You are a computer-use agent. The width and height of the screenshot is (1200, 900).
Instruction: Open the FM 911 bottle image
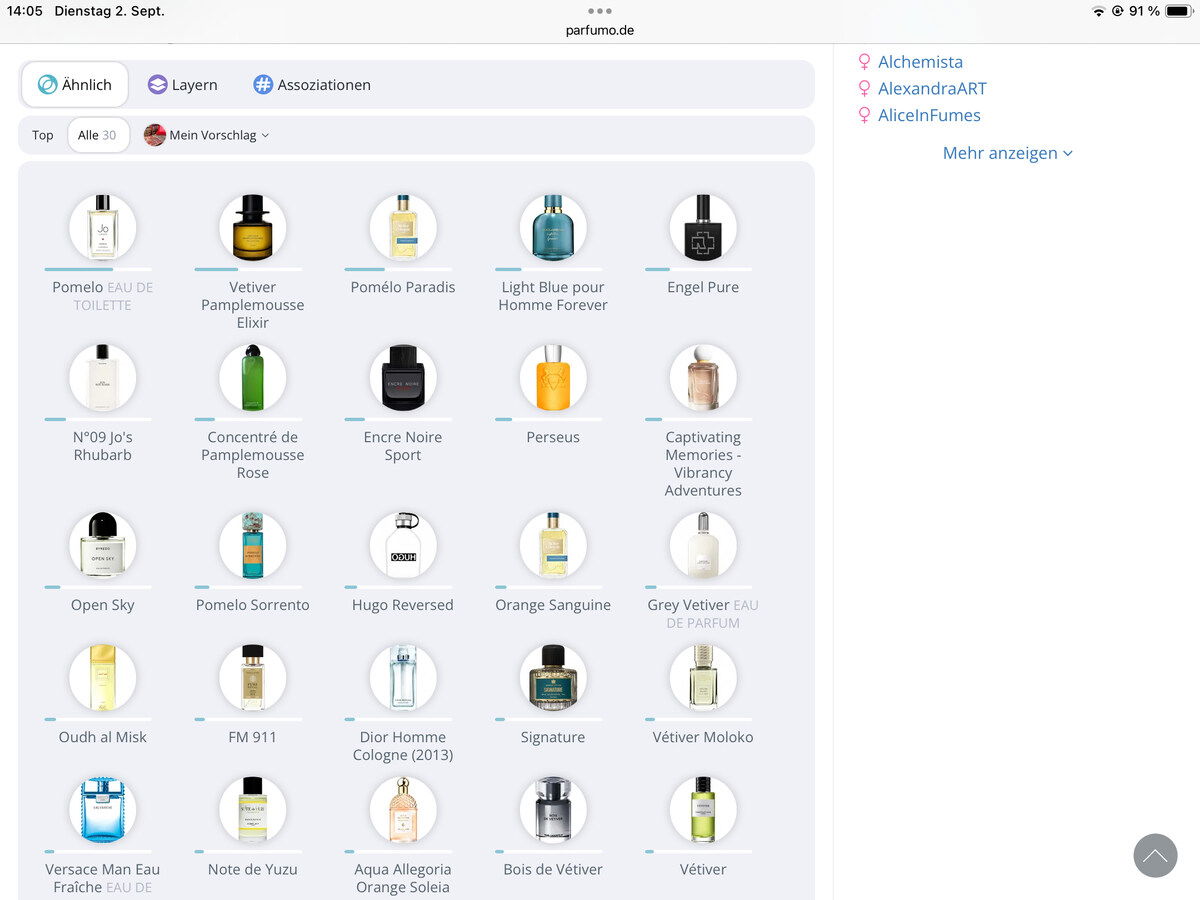(x=253, y=678)
